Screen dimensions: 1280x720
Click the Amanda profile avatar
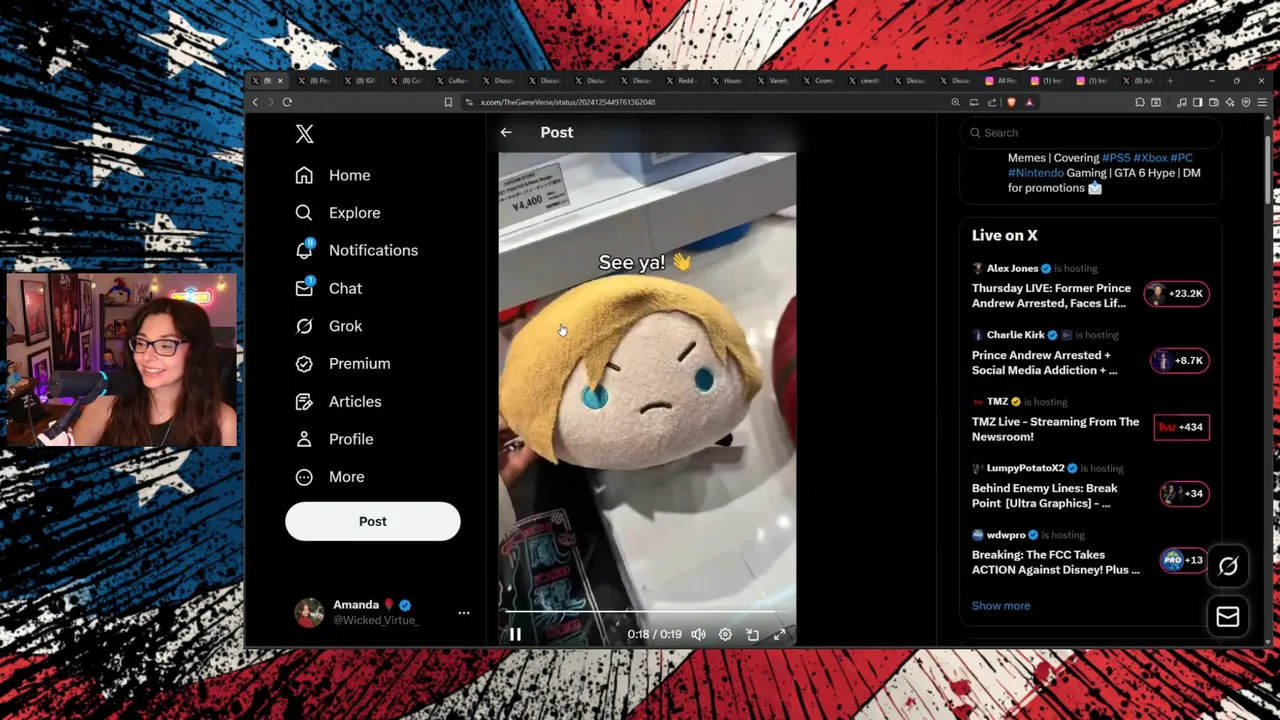tap(309, 612)
